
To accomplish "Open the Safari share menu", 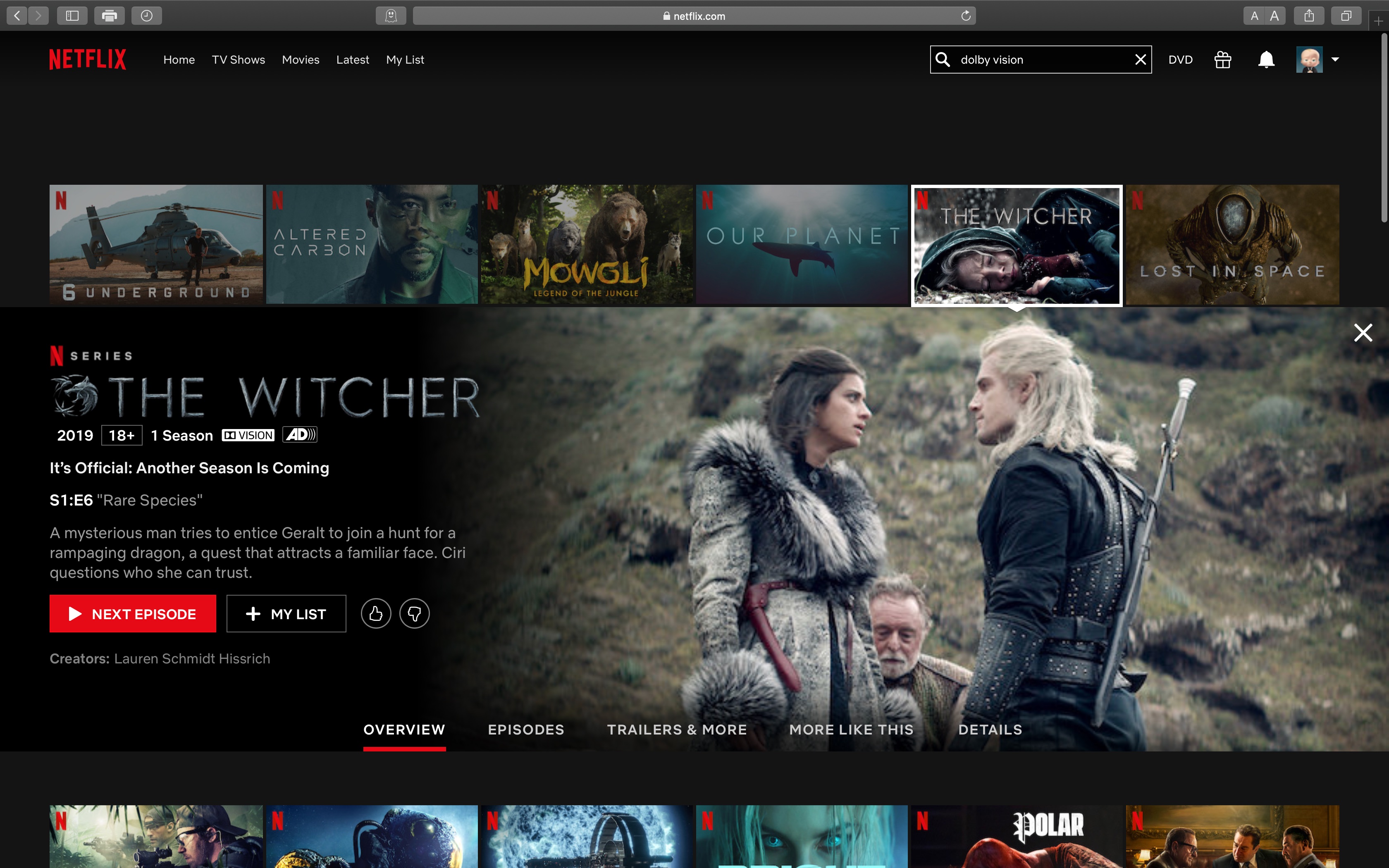I will click(1309, 16).
